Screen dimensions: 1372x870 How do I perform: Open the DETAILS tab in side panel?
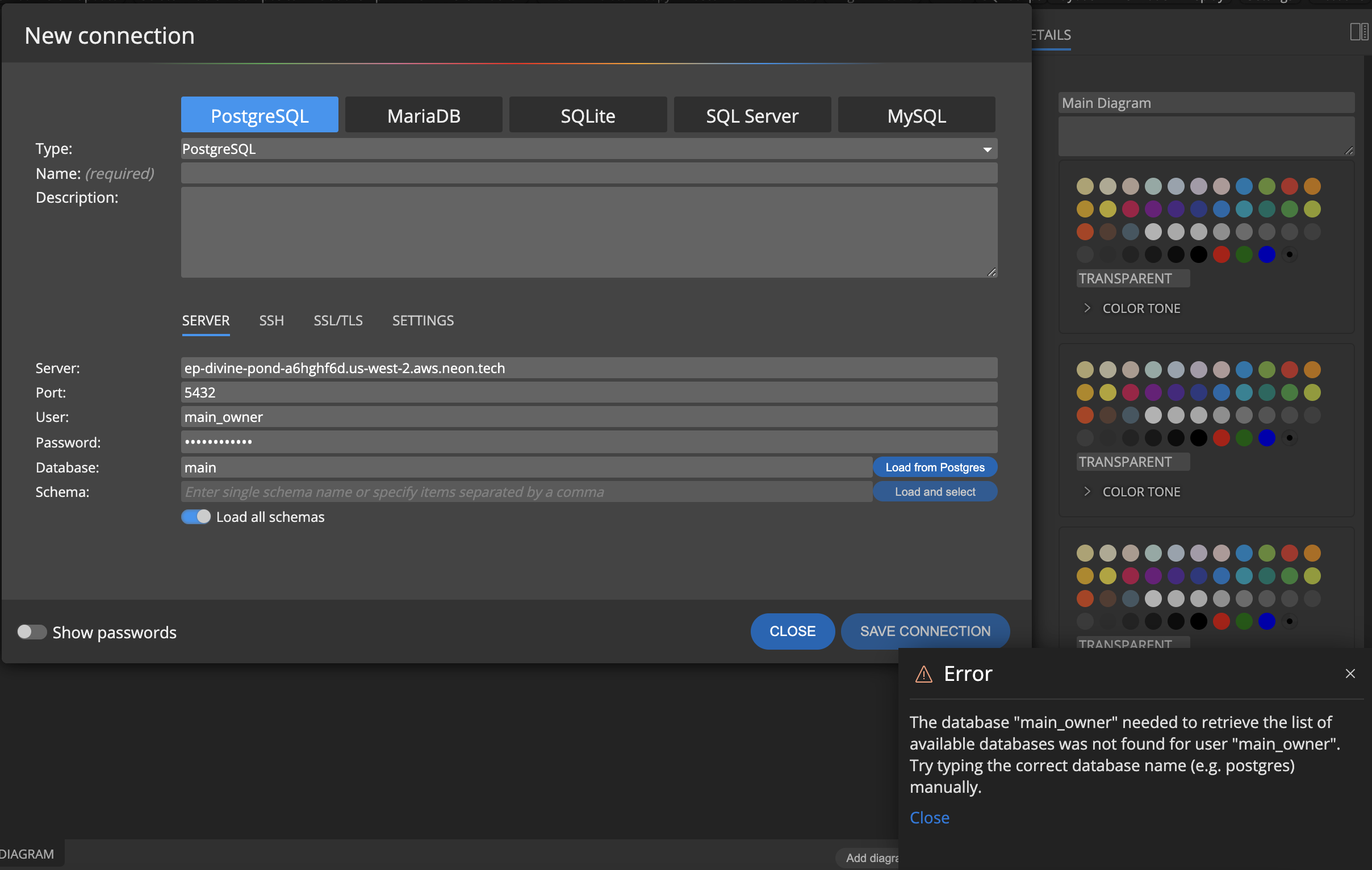coord(1051,35)
